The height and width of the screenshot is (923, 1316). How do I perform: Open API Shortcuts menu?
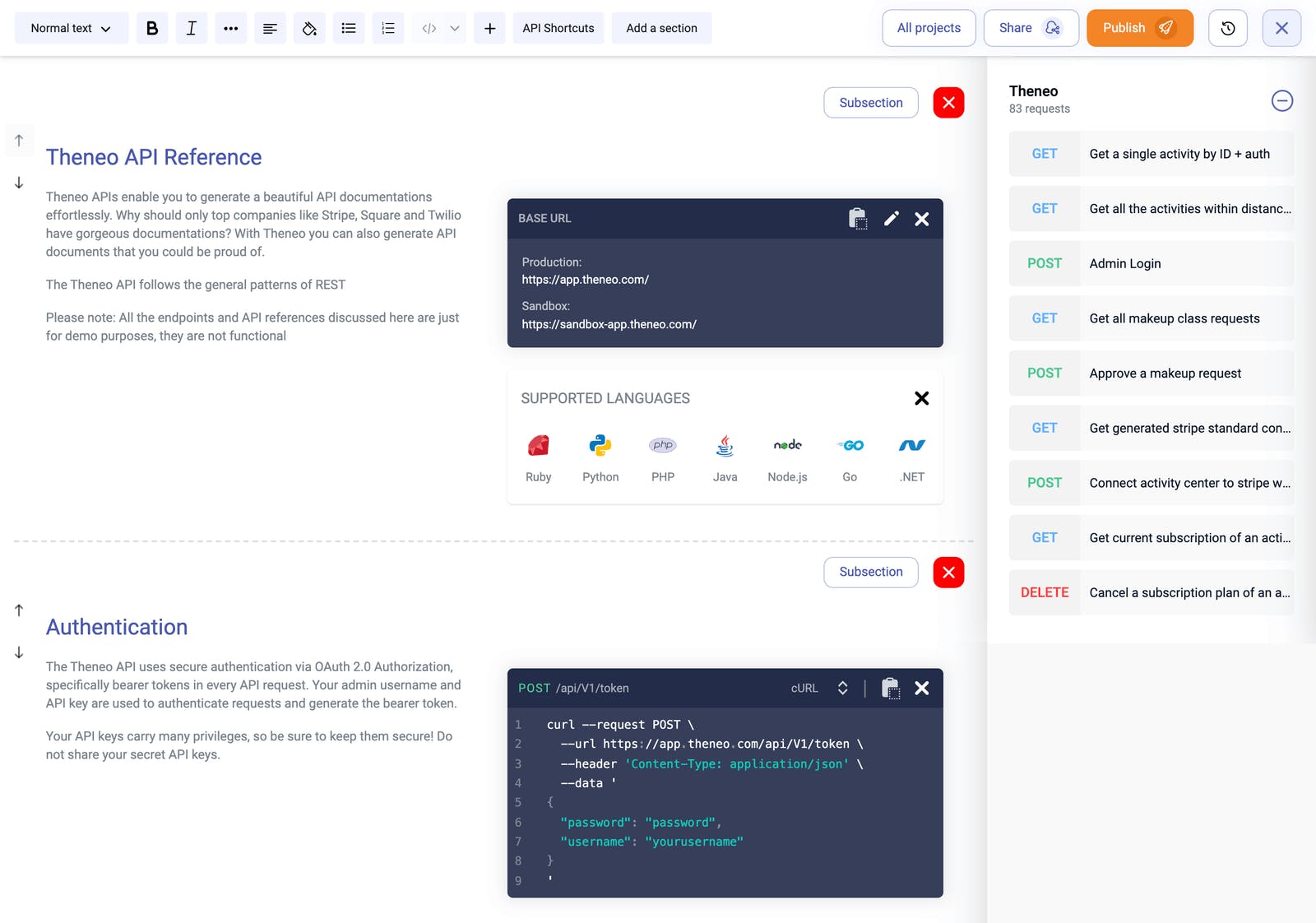558,28
